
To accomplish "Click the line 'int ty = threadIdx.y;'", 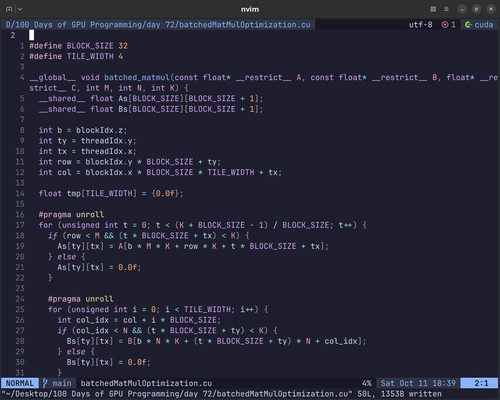I will 87,141.
